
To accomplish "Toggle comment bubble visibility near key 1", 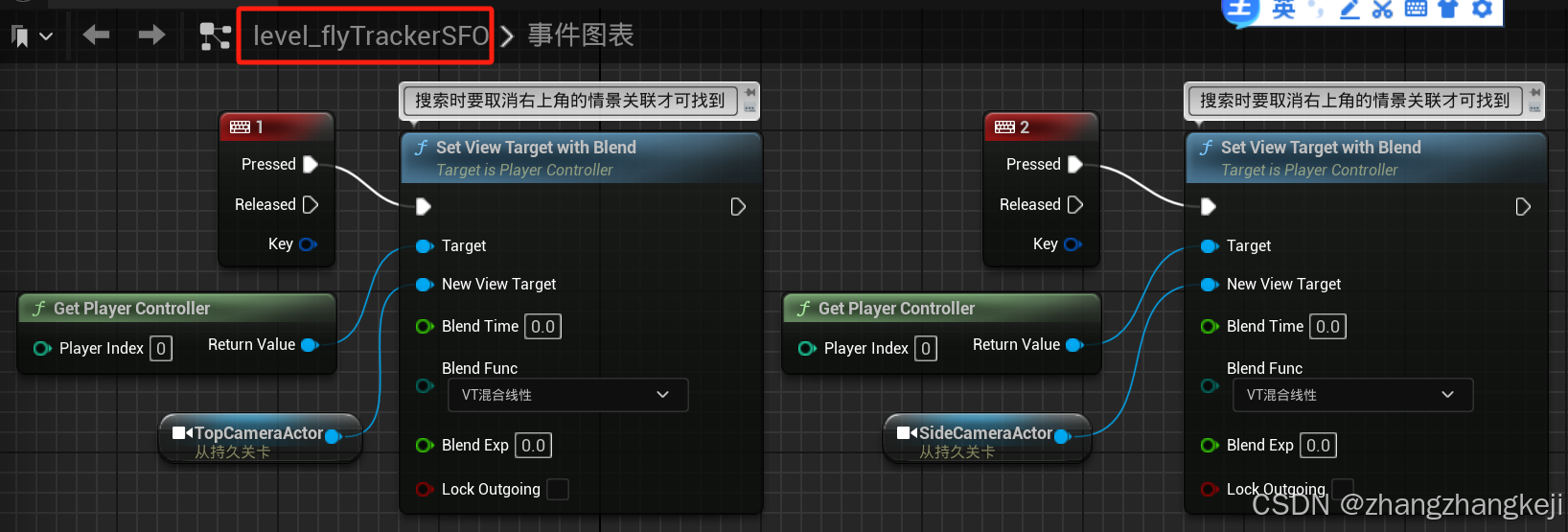I will tap(749, 109).
